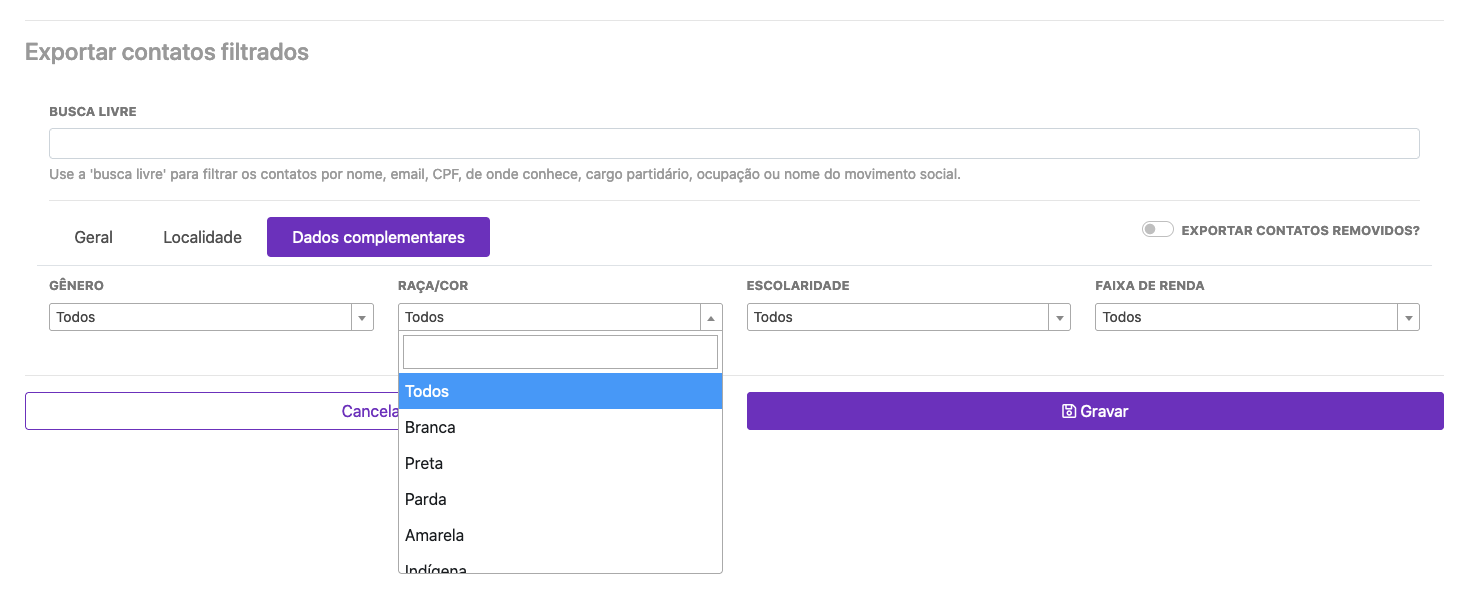Viewport: 1463px width, 614px height.
Task: Open the Localidade tab
Action: pos(202,237)
